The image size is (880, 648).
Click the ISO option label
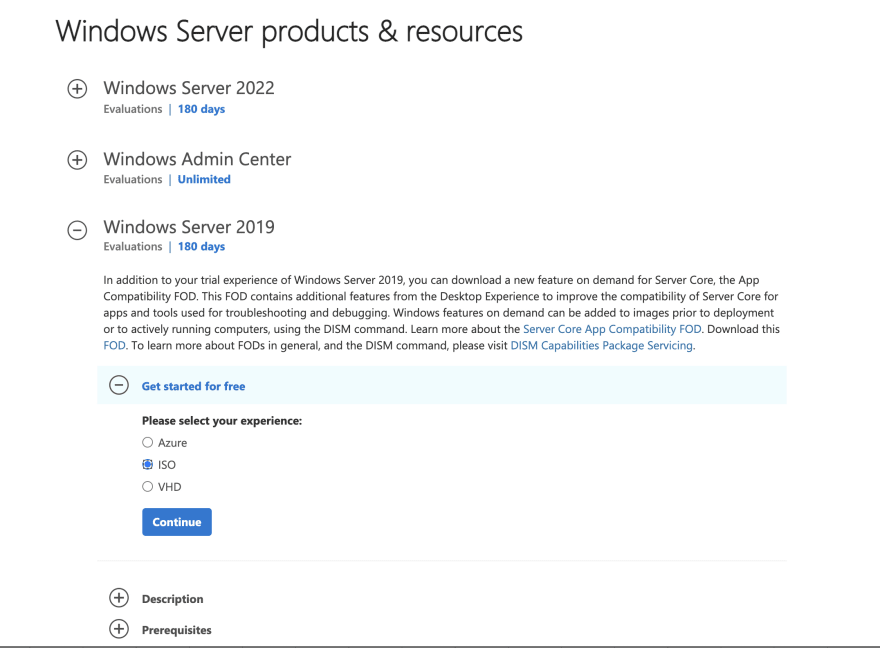coord(167,465)
